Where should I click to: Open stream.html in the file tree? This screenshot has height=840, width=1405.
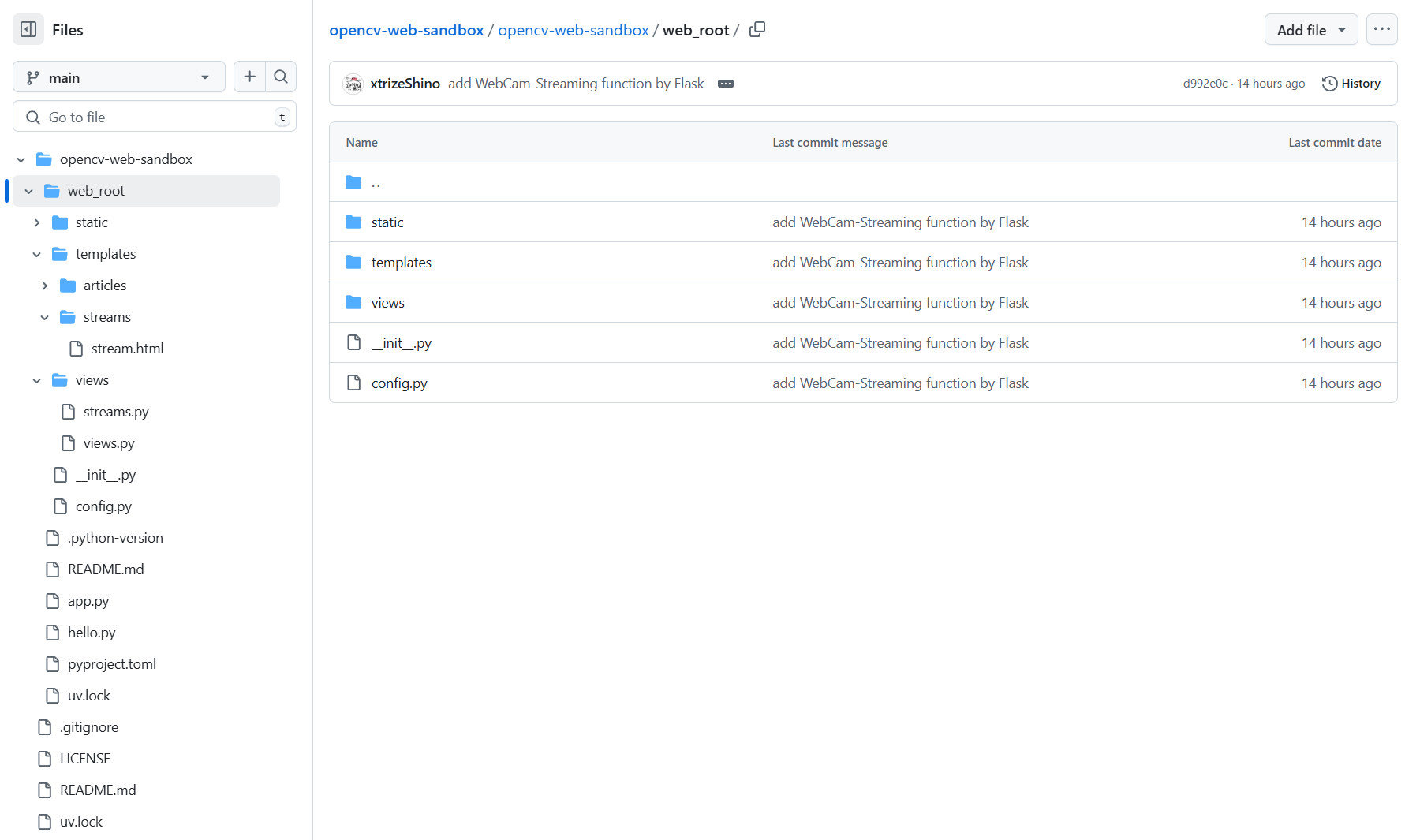click(x=127, y=349)
